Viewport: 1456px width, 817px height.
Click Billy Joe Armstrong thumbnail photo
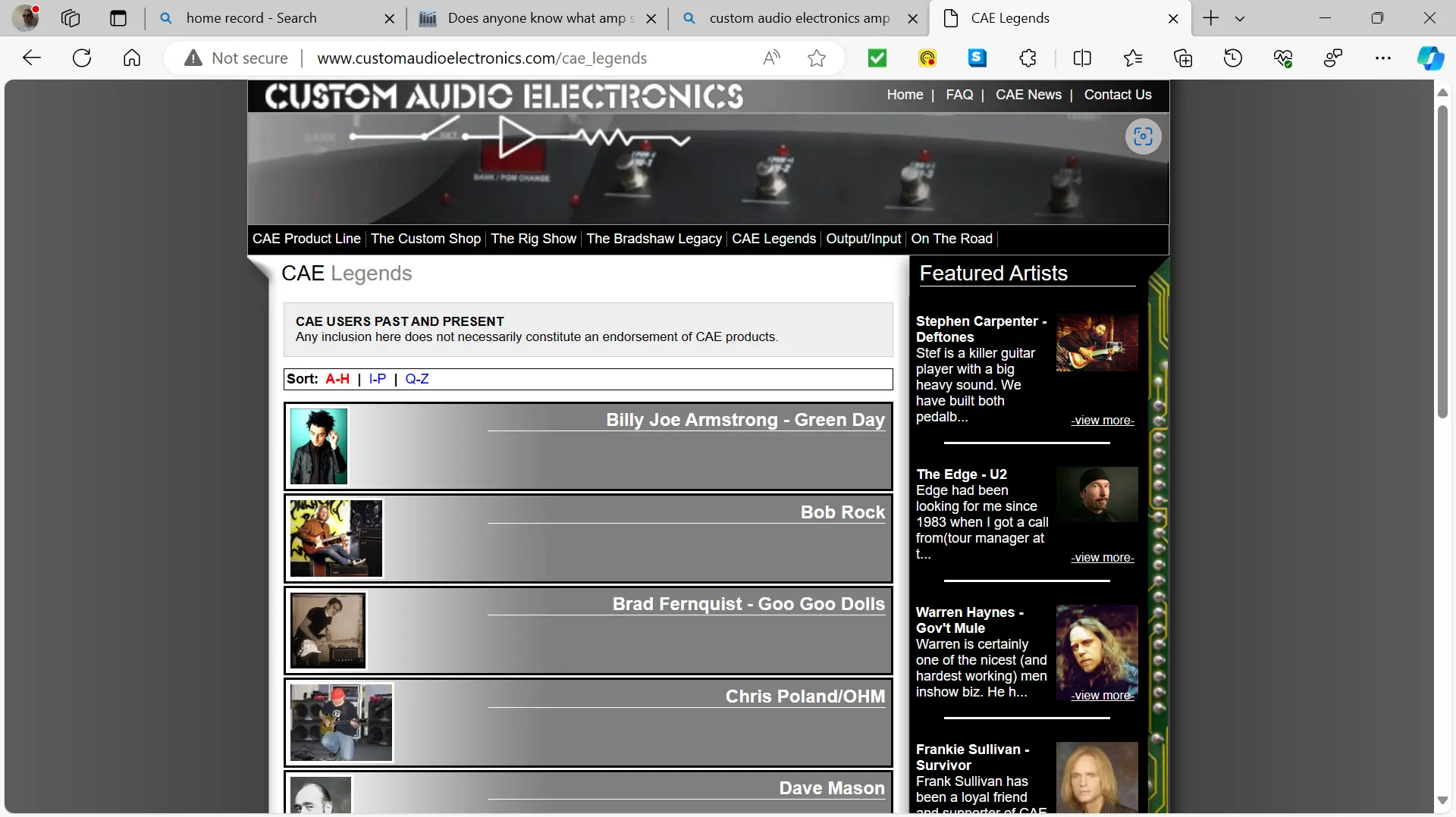click(318, 446)
